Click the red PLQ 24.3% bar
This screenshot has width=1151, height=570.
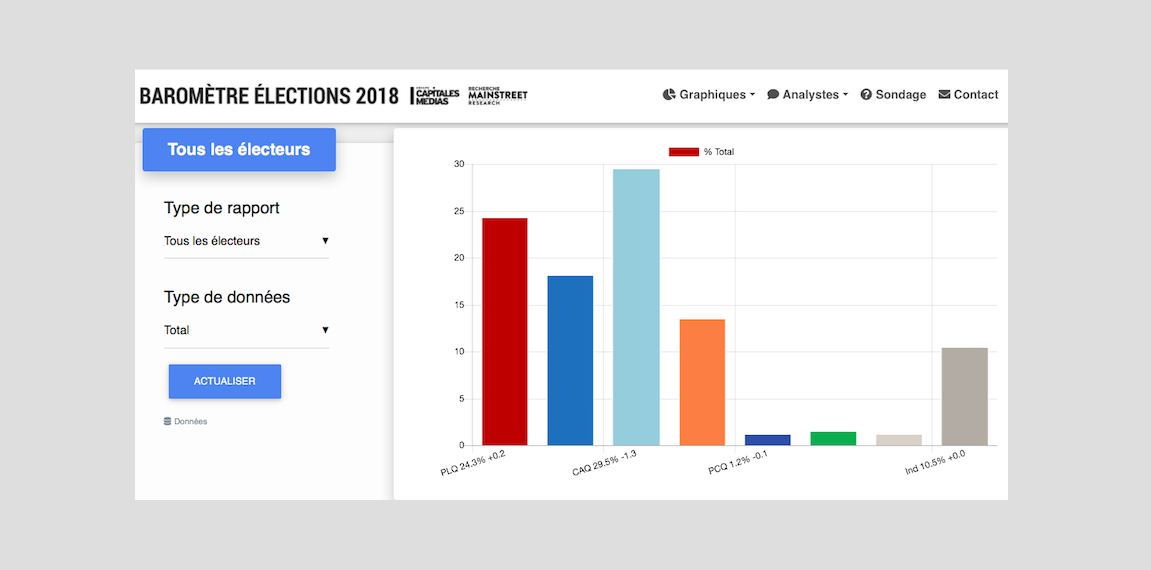click(504, 331)
